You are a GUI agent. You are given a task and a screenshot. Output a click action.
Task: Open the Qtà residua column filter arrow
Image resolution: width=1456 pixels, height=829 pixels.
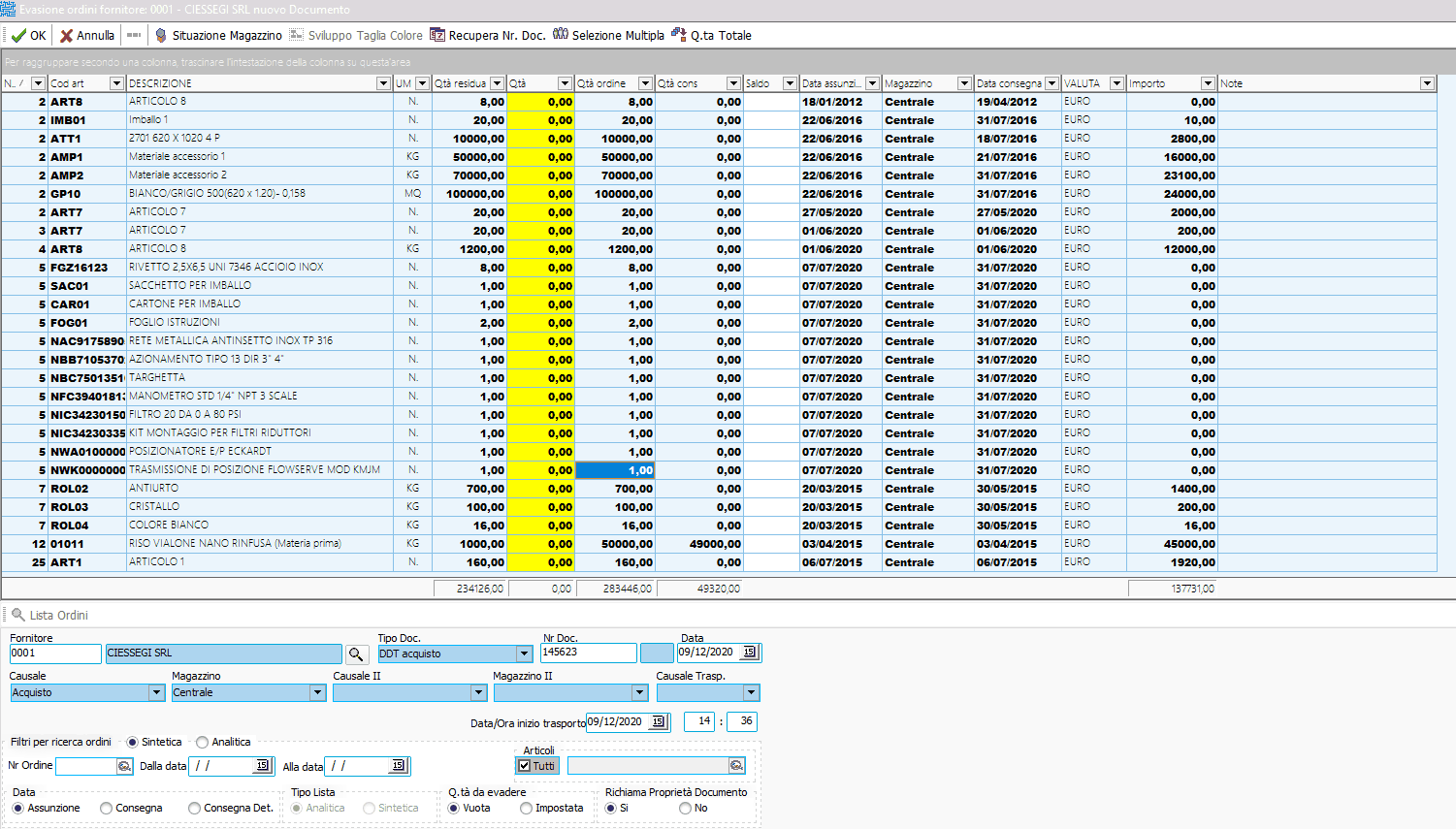pyautogui.click(x=497, y=83)
